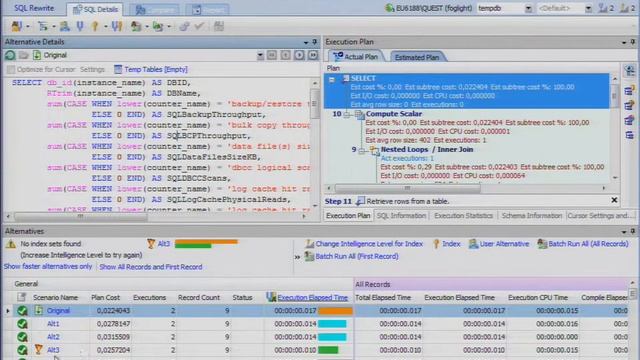Go to the next alternative with the arrow button
640x360 pixels.
point(299,55)
